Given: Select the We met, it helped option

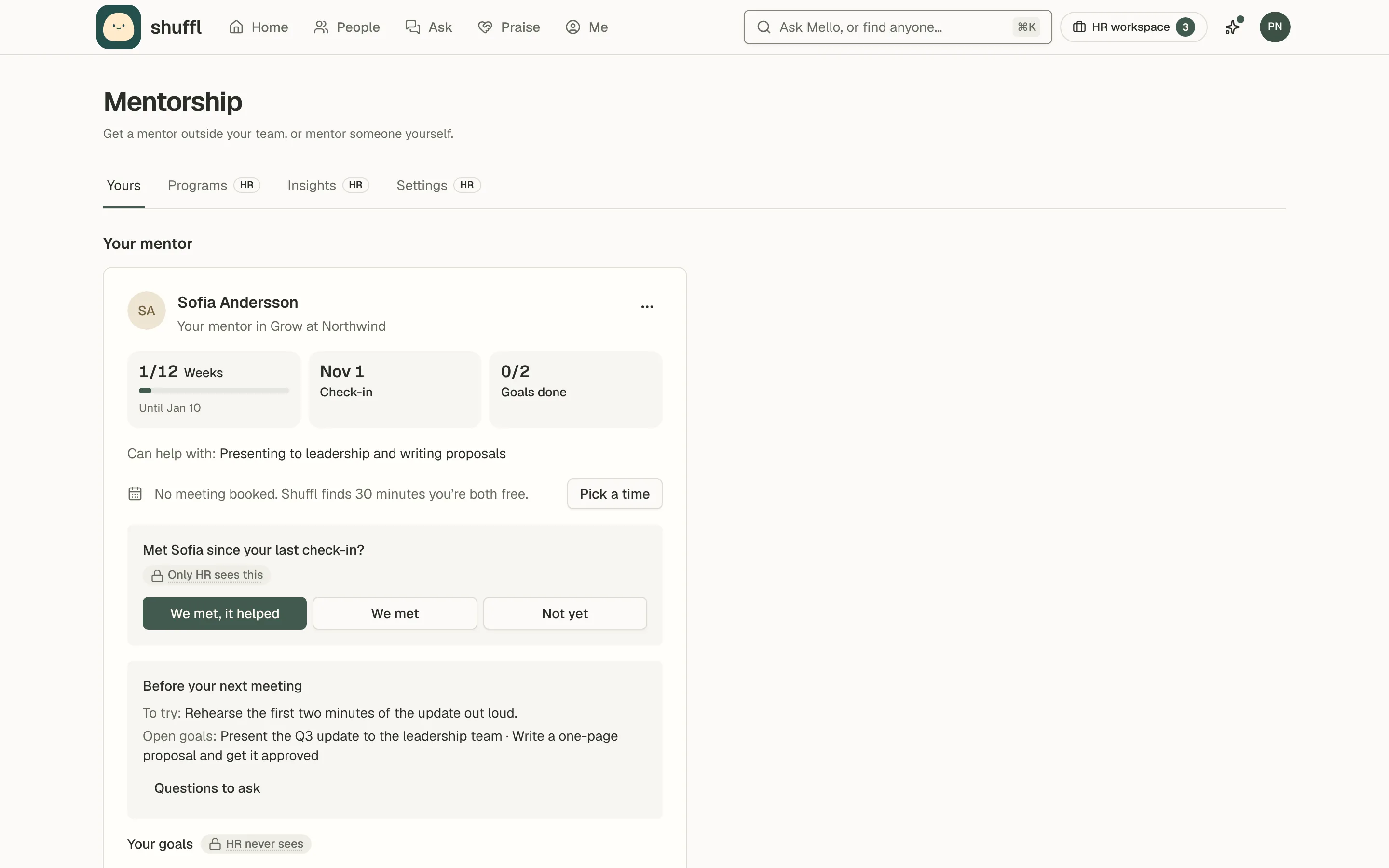Looking at the screenshot, I should coord(224,613).
